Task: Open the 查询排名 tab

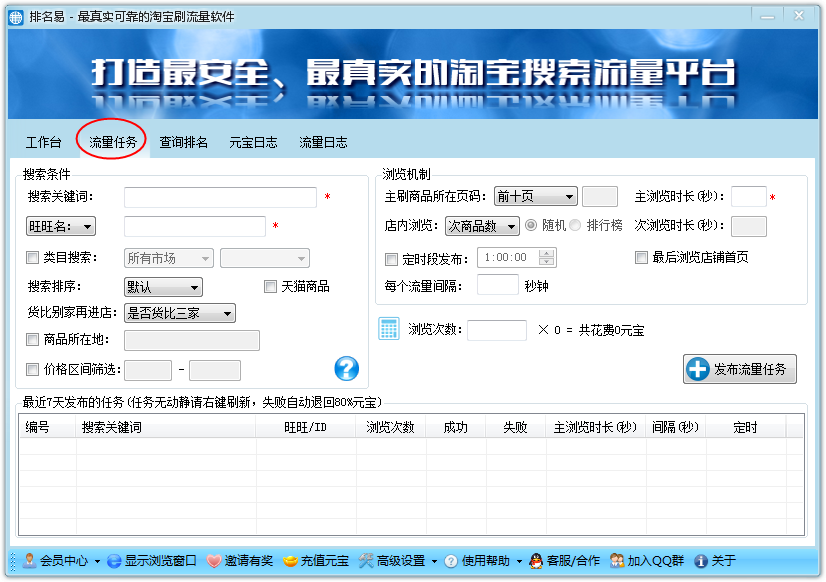Action: (183, 142)
